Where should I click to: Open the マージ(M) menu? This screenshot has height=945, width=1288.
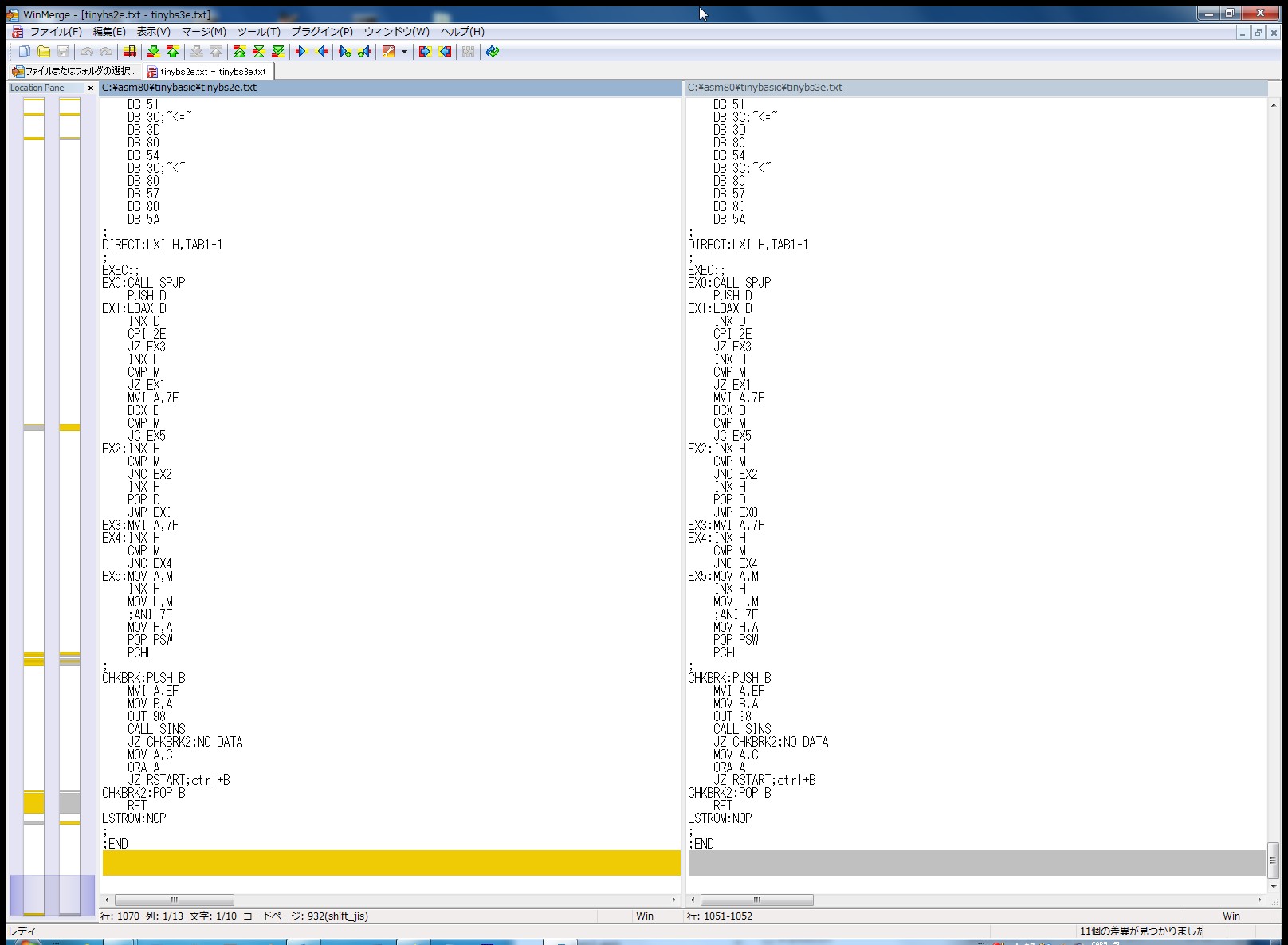coord(204,32)
